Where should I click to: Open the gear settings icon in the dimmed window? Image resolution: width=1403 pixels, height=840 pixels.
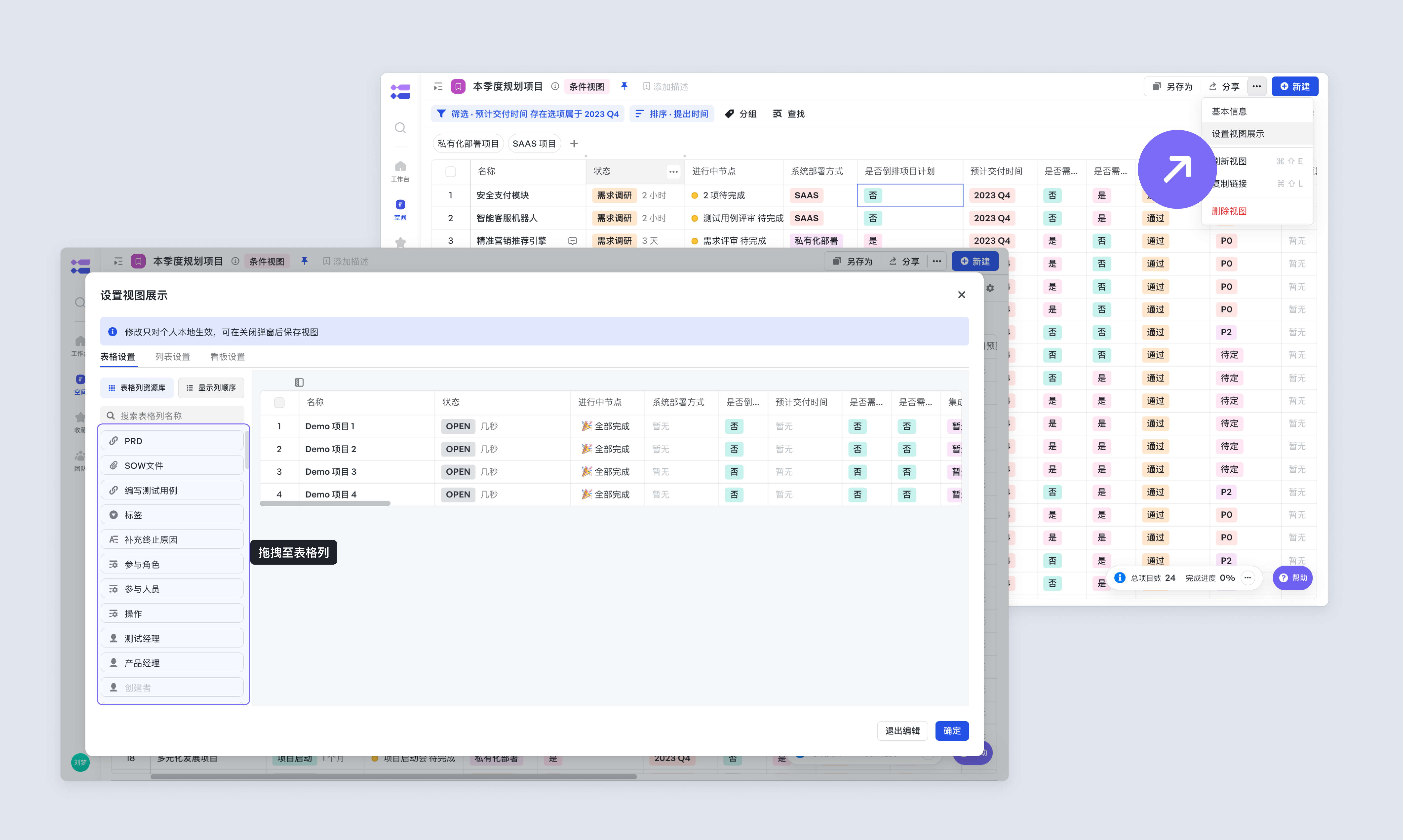(990, 288)
